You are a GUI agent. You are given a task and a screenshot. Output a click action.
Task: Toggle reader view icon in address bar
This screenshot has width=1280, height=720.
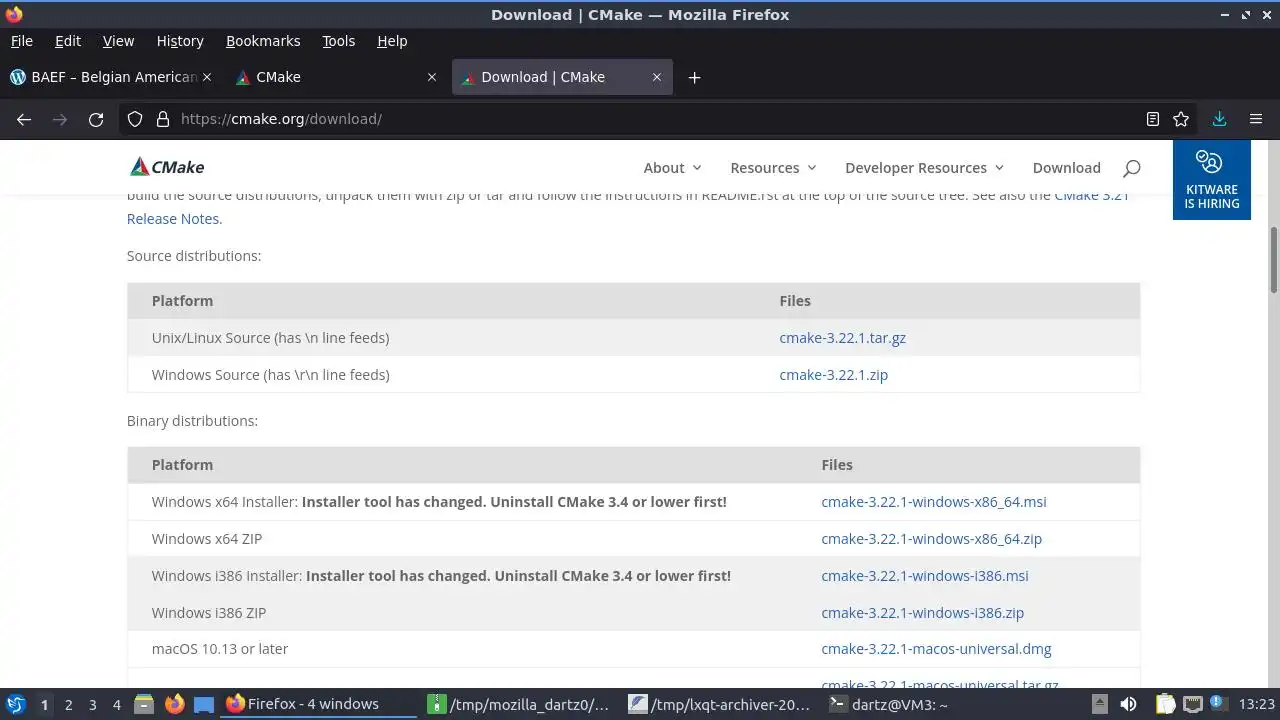(x=1153, y=119)
